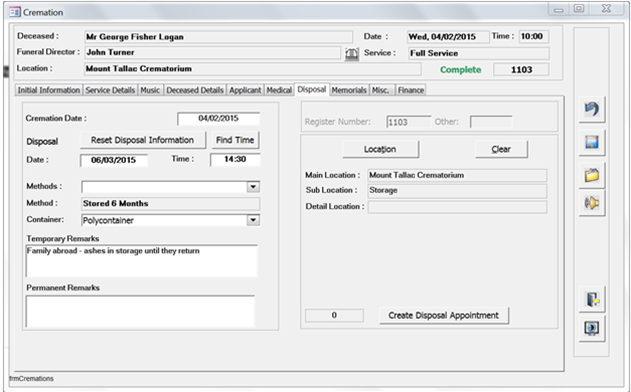This screenshot has width=631, height=392.
Task: Click the speaker sound icon in sidebar
Action: point(592,203)
